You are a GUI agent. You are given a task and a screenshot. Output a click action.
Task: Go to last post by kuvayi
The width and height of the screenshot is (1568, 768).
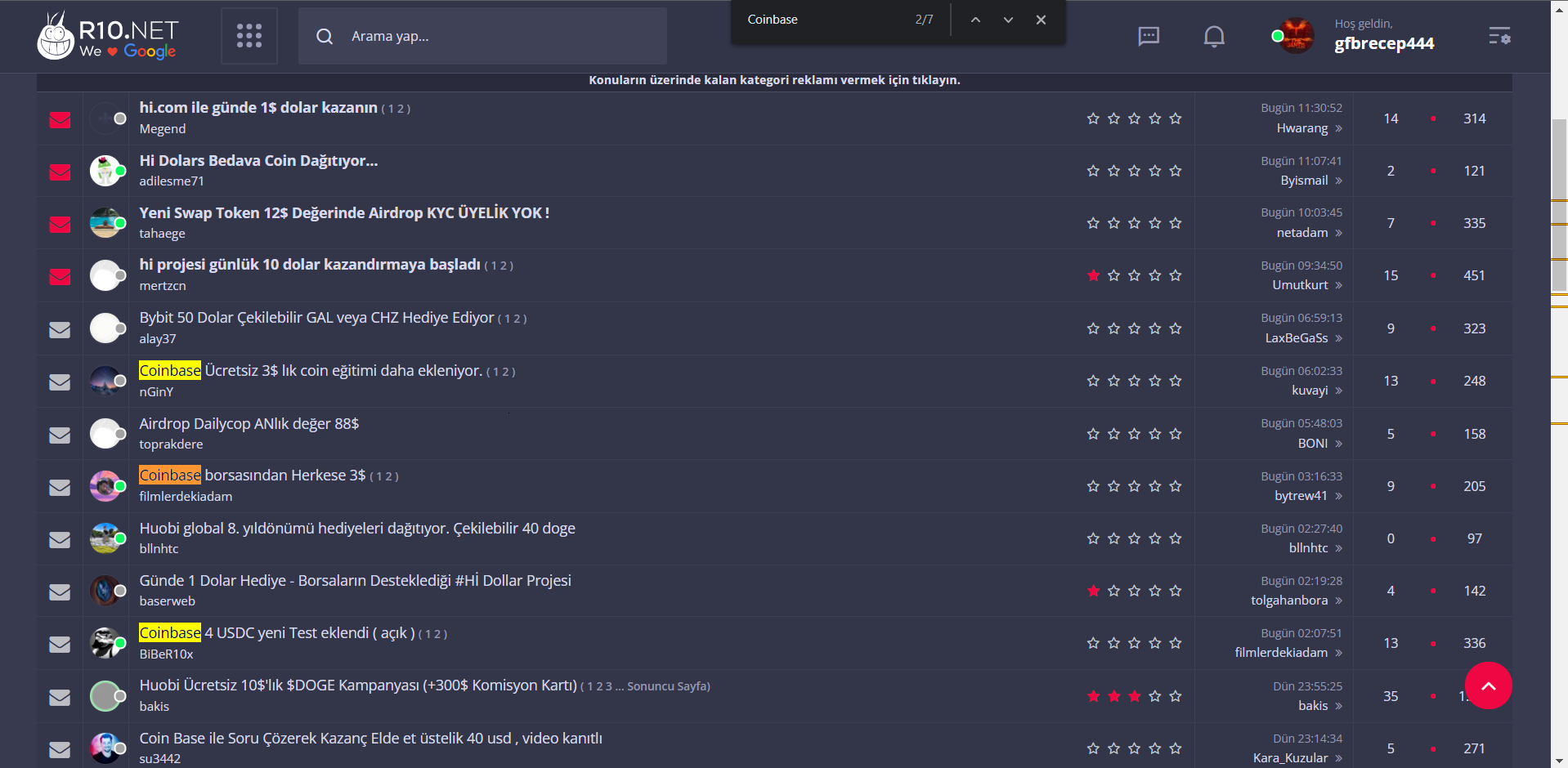click(x=1338, y=391)
